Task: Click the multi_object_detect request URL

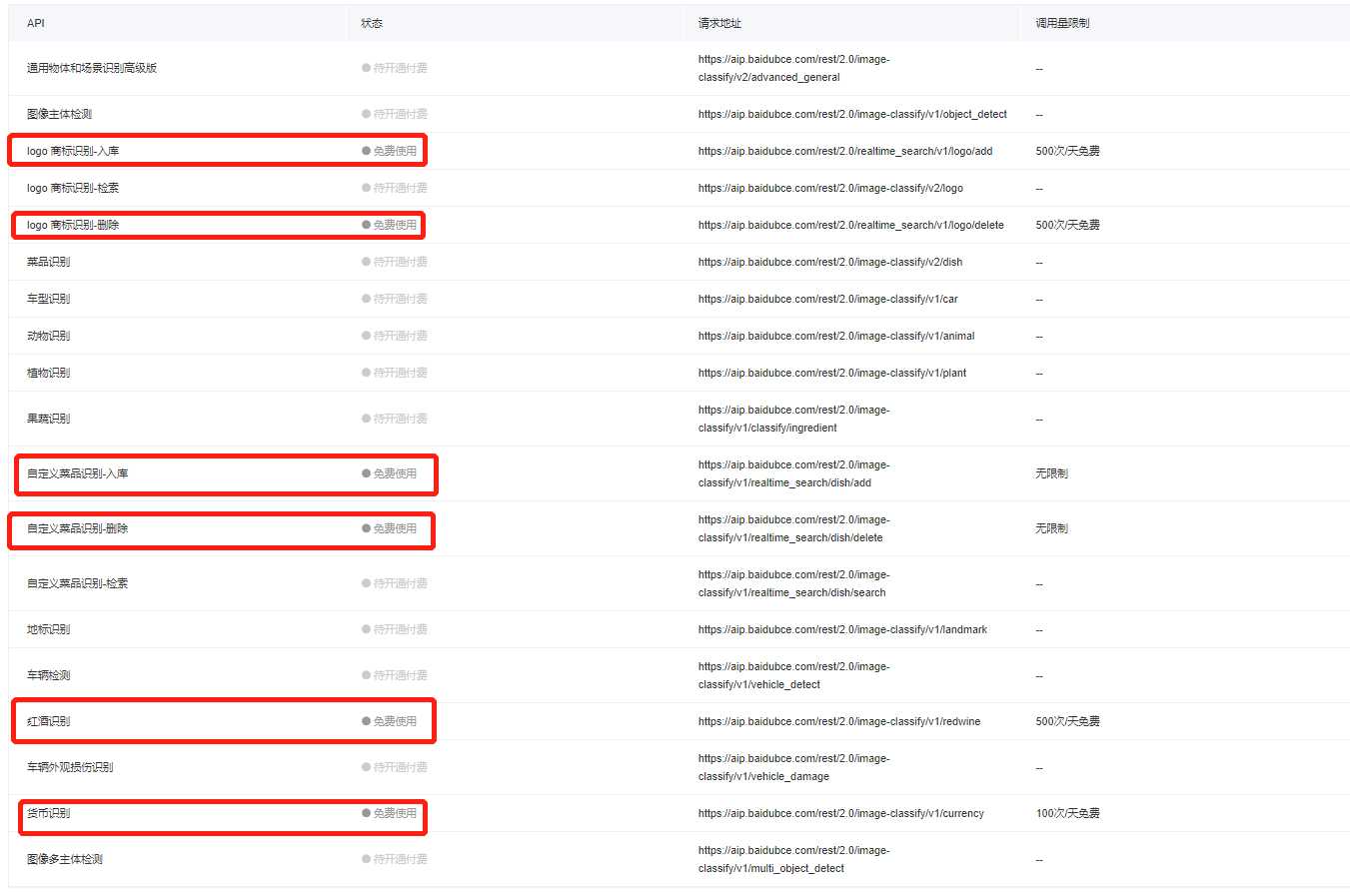Action: (x=793, y=859)
